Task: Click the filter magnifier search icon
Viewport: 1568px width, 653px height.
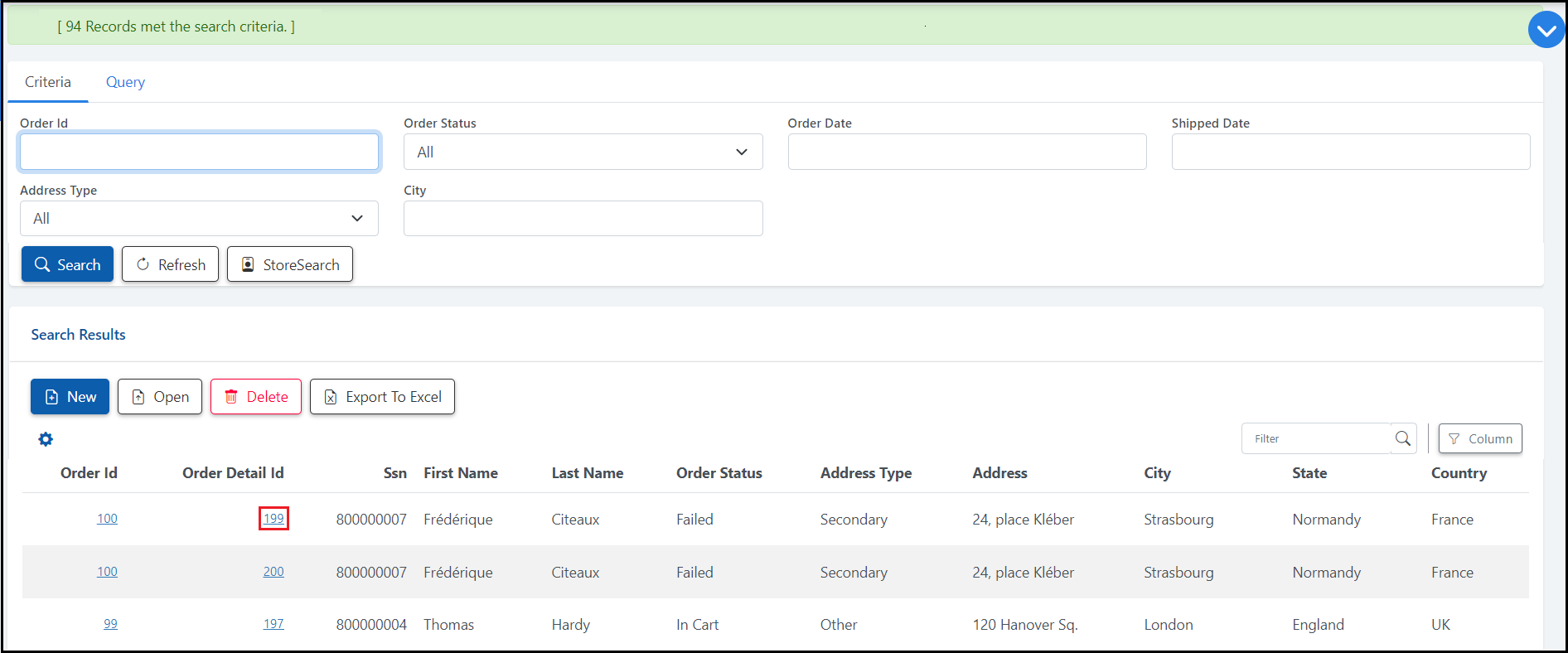Action: click(1402, 438)
